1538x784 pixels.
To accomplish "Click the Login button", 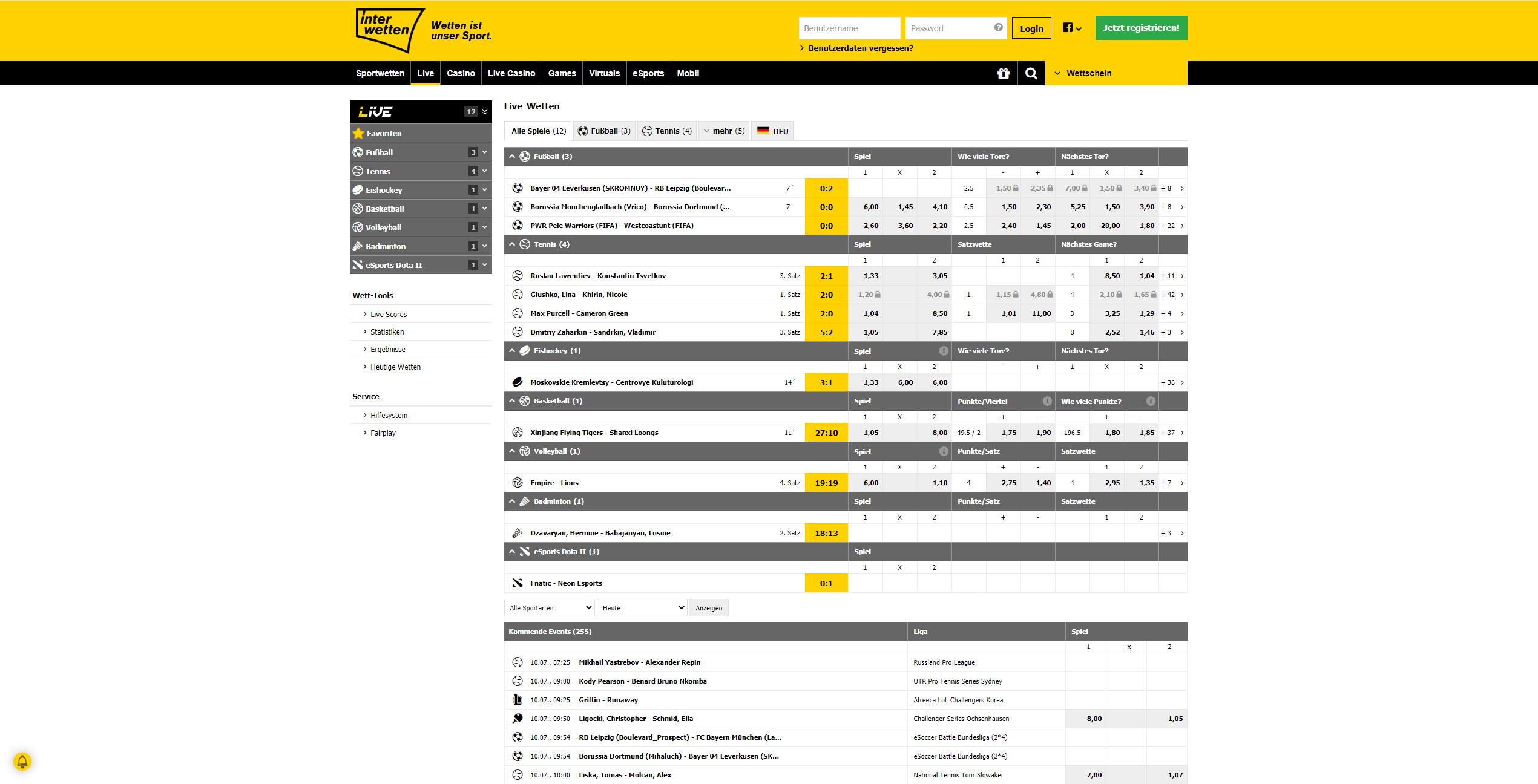I will (x=1031, y=28).
